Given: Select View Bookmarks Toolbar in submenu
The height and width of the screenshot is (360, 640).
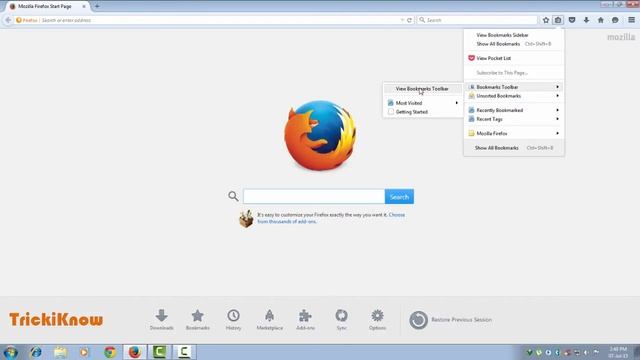Looking at the screenshot, I should coord(423,89).
